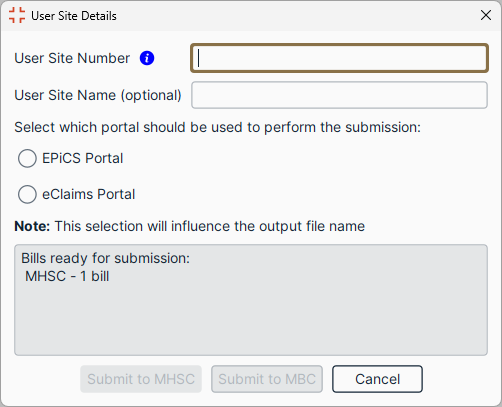Click the EPiCS Portal label text
The width and height of the screenshot is (502, 407).
tap(83, 158)
